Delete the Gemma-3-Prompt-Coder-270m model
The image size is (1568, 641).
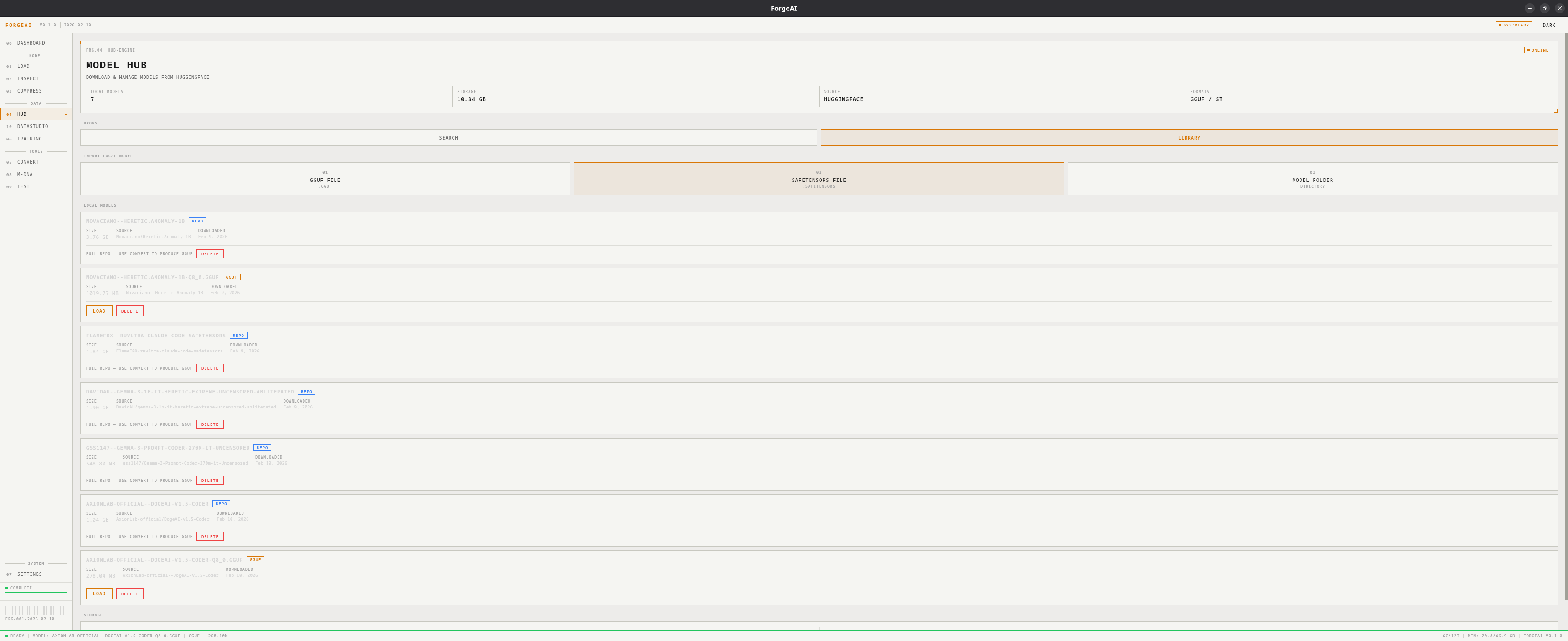(x=209, y=480)
